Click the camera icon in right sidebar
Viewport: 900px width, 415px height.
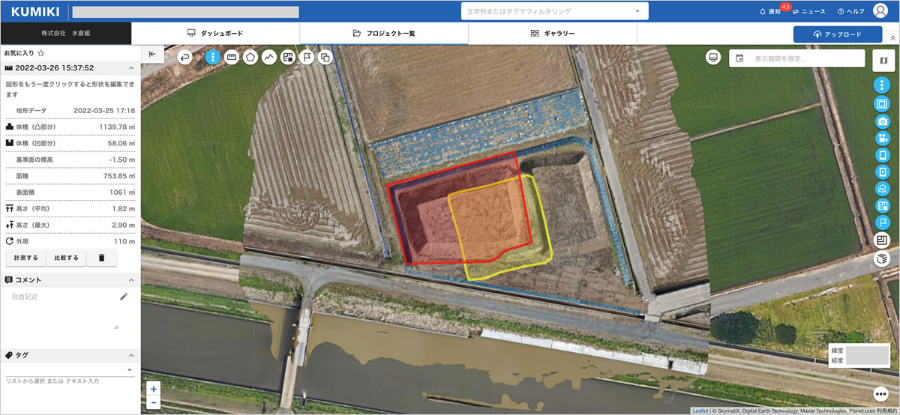pos(882,121)
